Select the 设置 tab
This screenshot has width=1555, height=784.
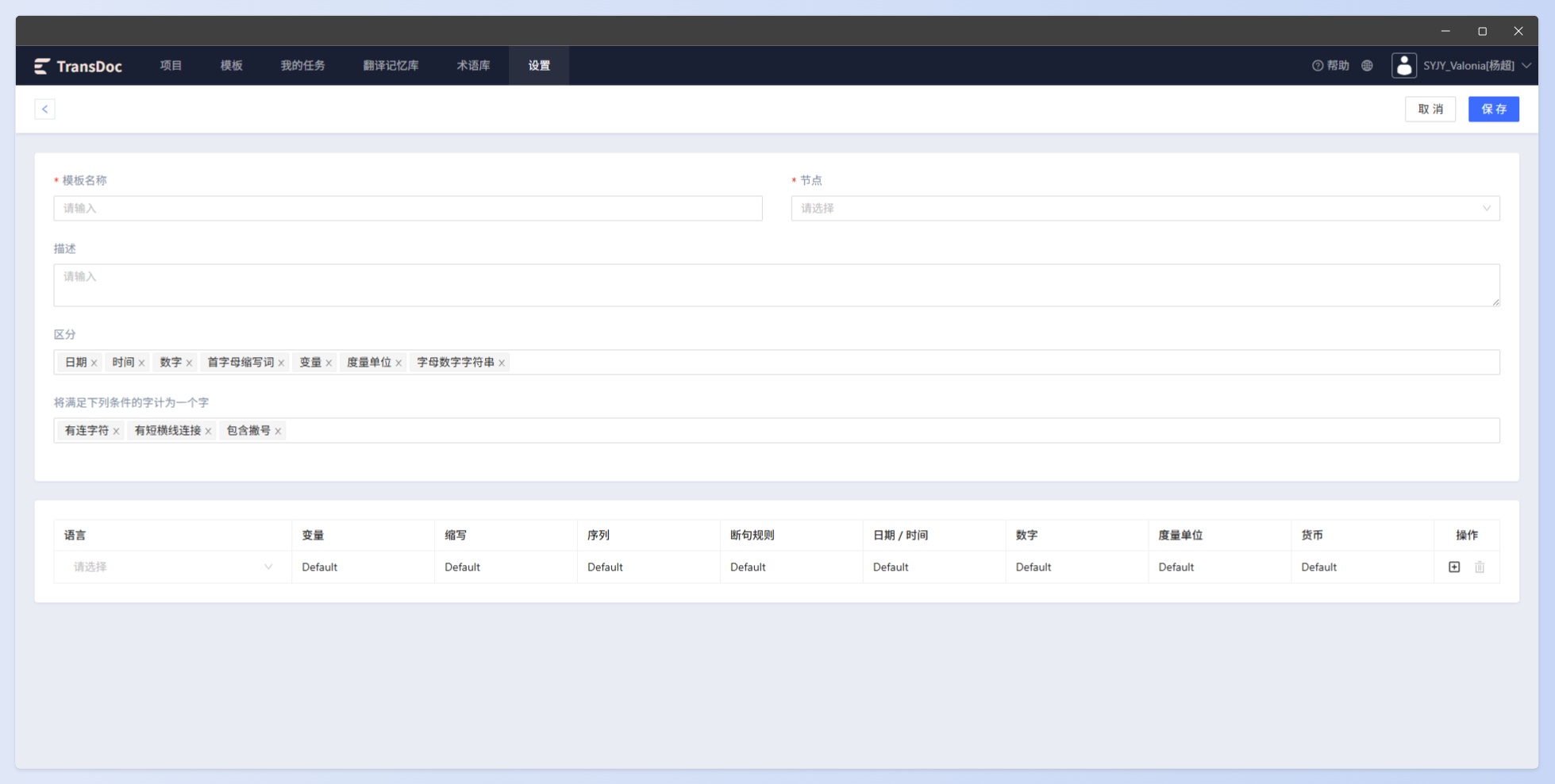tap(539, 66)
